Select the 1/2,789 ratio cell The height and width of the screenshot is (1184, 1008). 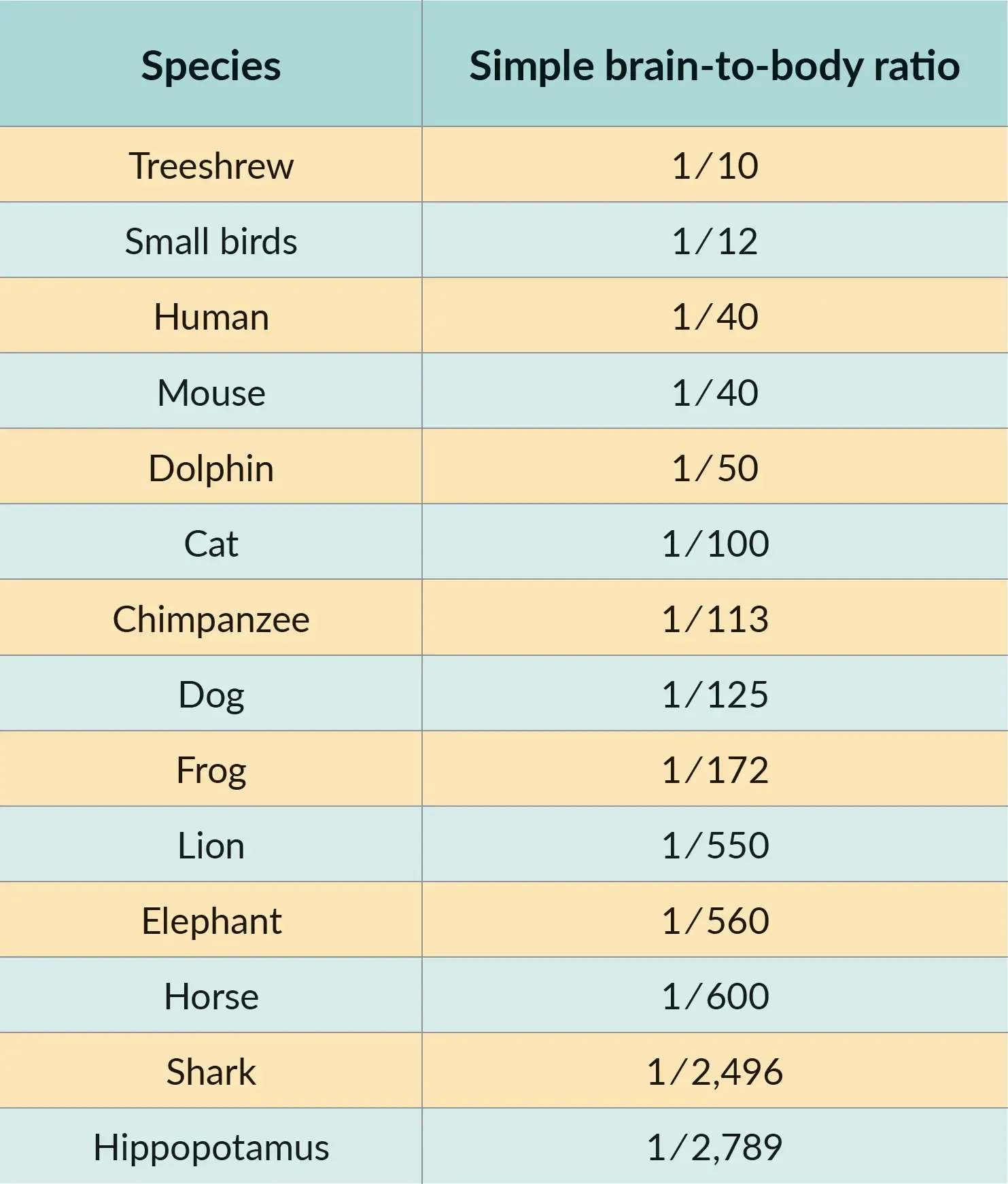click(714, 1147)
